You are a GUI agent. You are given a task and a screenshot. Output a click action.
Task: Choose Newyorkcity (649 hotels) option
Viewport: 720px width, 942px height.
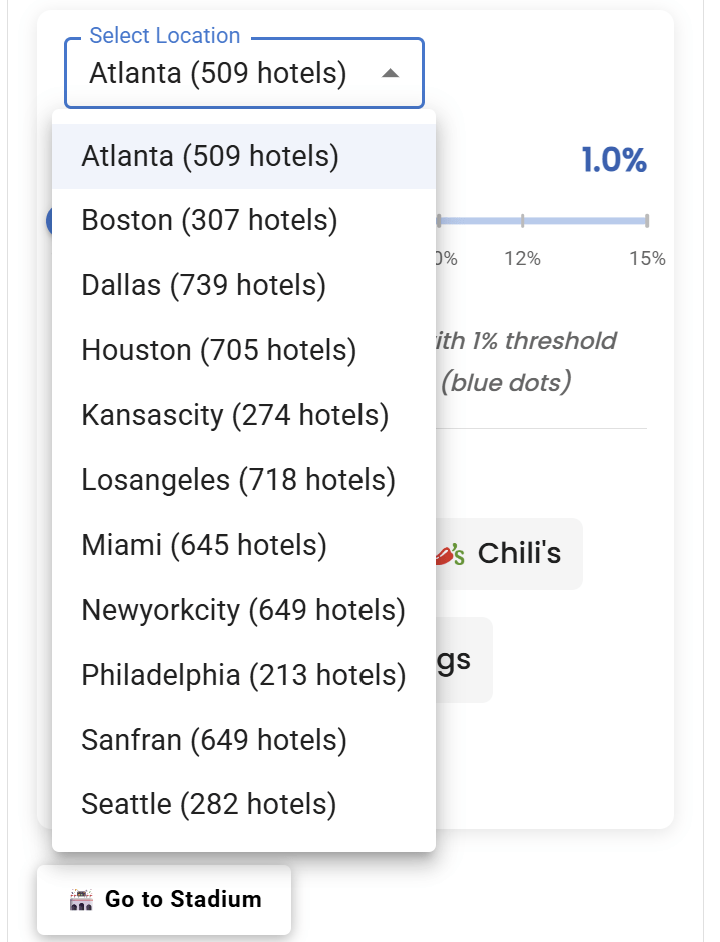pyautogui.click(x=244, y=611)
